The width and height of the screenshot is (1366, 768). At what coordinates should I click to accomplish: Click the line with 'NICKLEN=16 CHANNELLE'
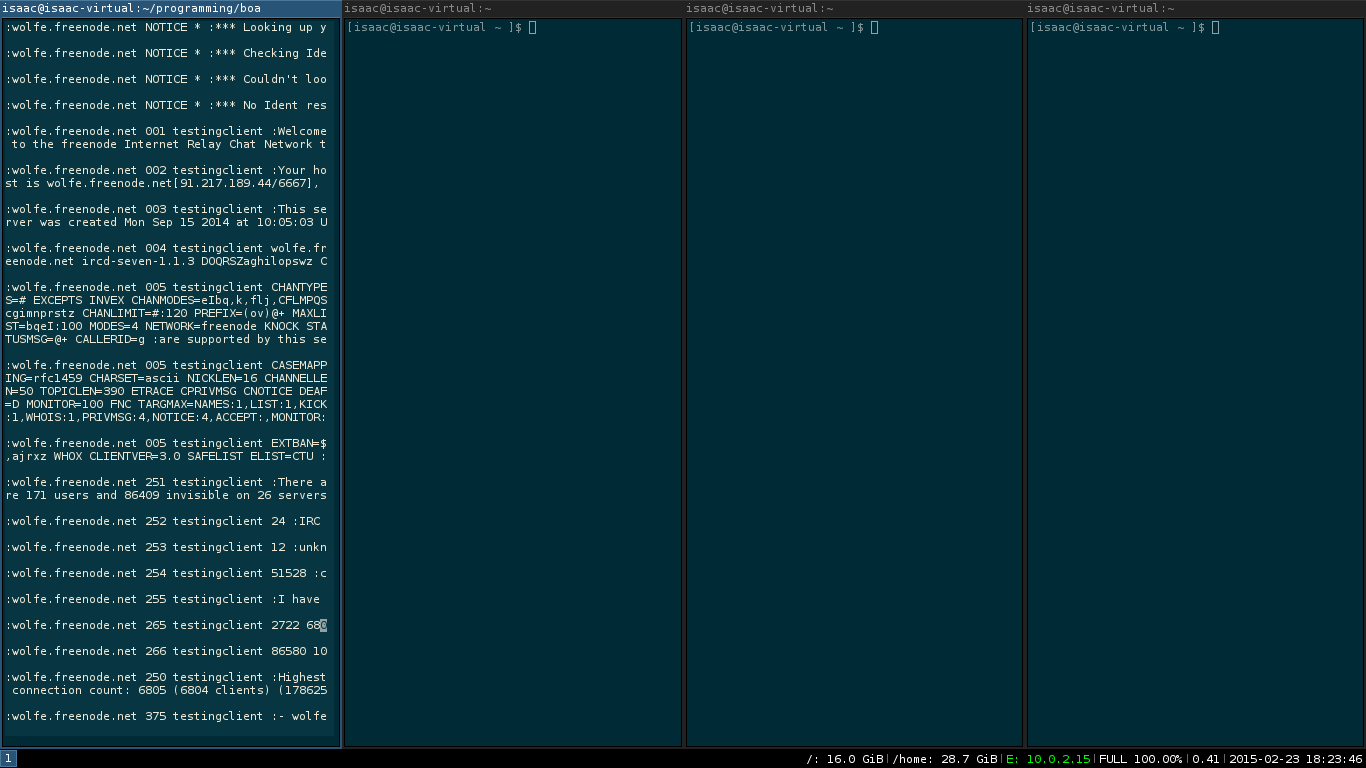(166, 378)
